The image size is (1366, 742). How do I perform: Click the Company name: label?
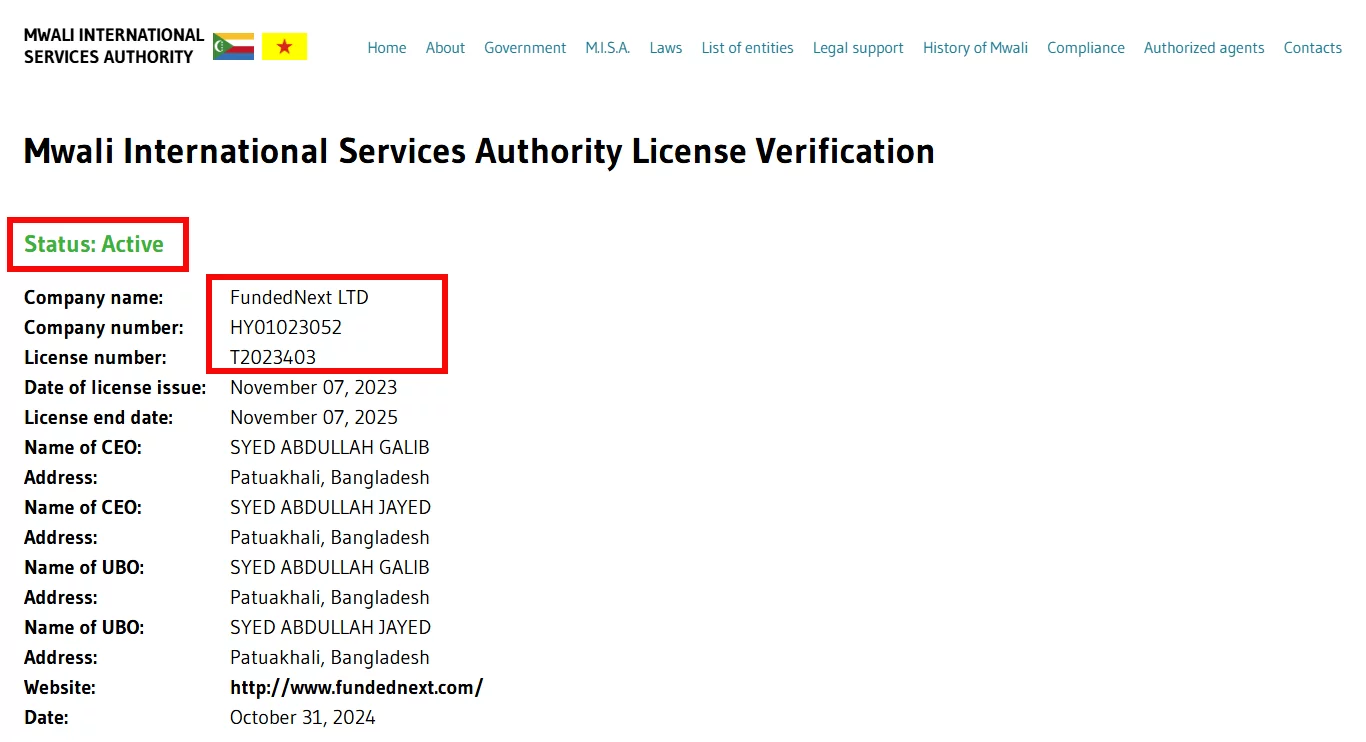coord(94,297)
